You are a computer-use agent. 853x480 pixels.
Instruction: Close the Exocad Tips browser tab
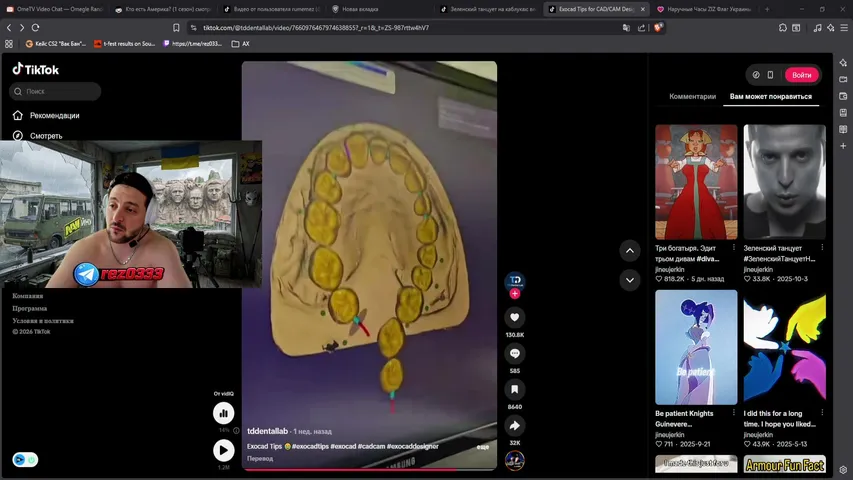pyautogui.click(x=642, y=9)
